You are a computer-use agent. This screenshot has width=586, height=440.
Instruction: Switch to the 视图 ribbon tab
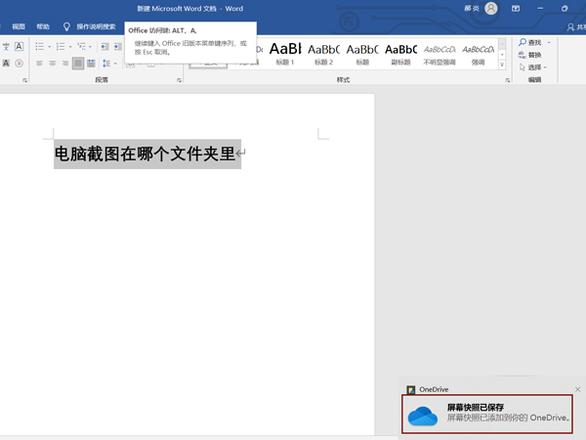(x=18, y=27)
